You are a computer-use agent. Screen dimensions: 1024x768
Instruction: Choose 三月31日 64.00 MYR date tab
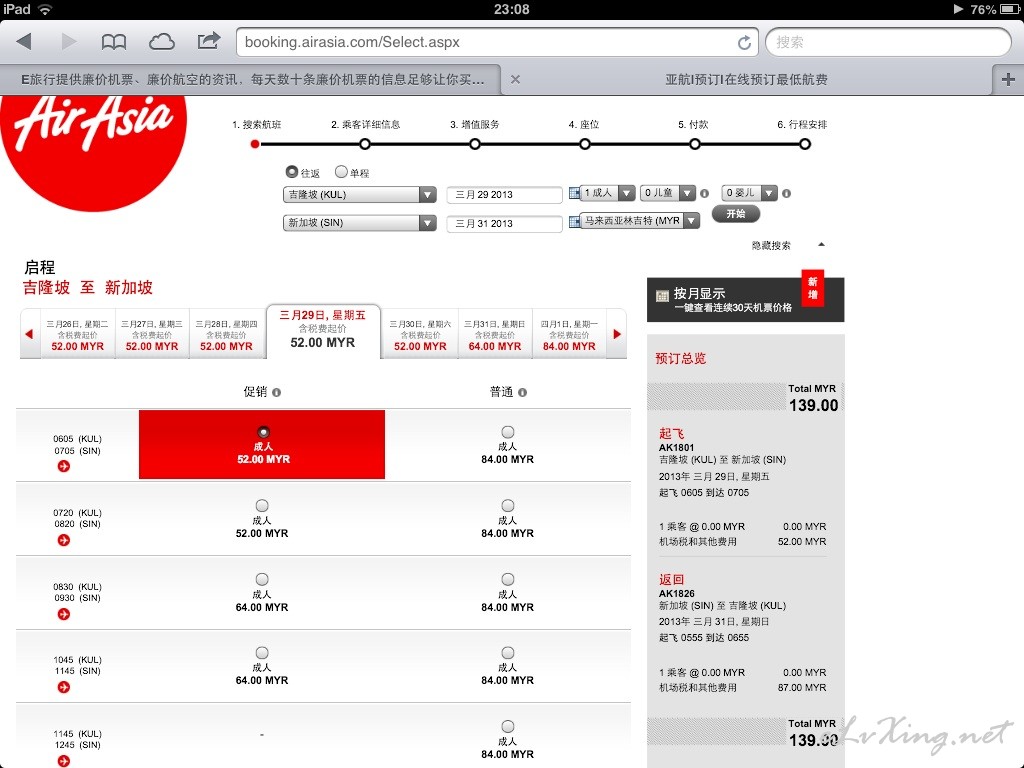click(x=494, y=334)
